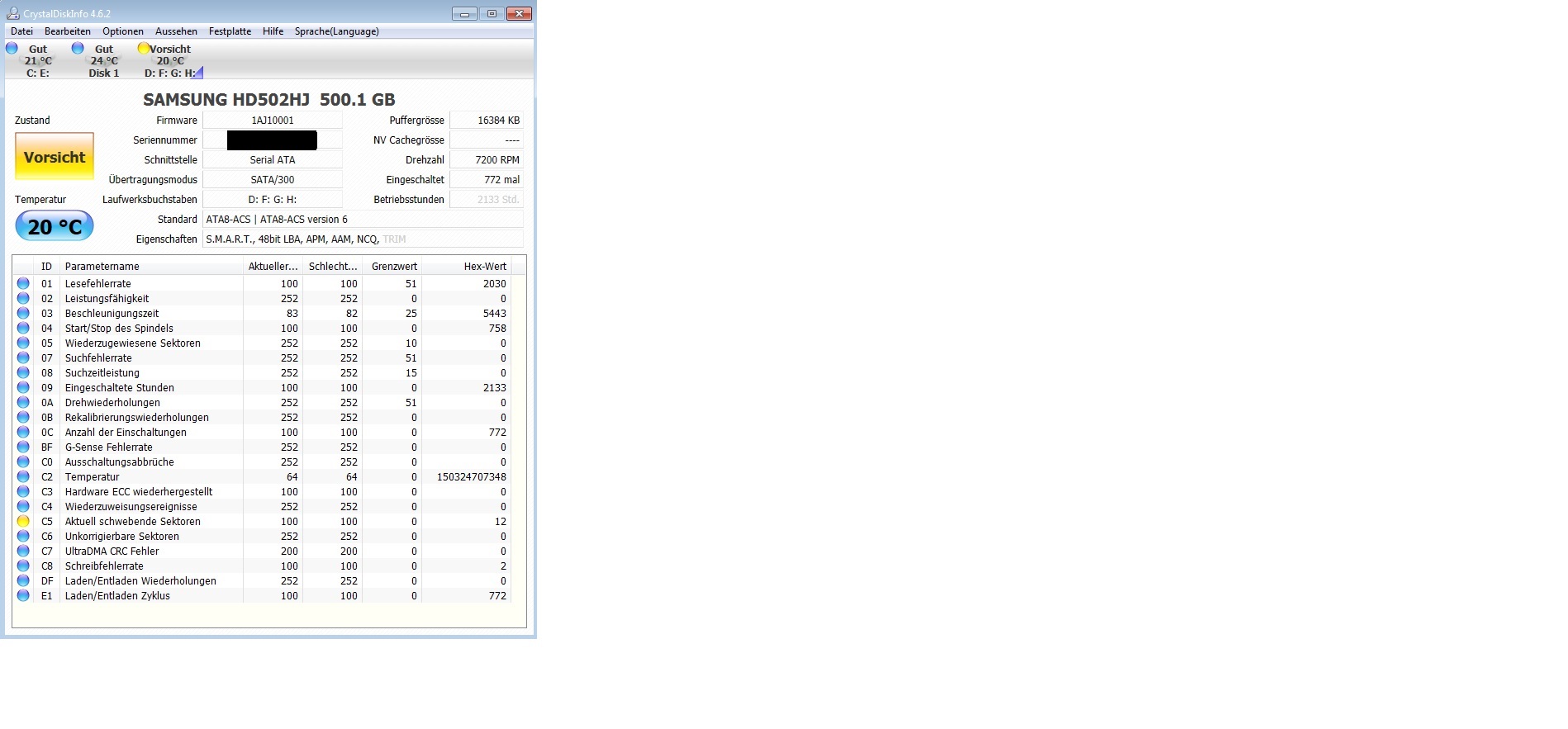Click the Schnittstelle field Serial ATA
1568x729 pixels.
[273, 160]
